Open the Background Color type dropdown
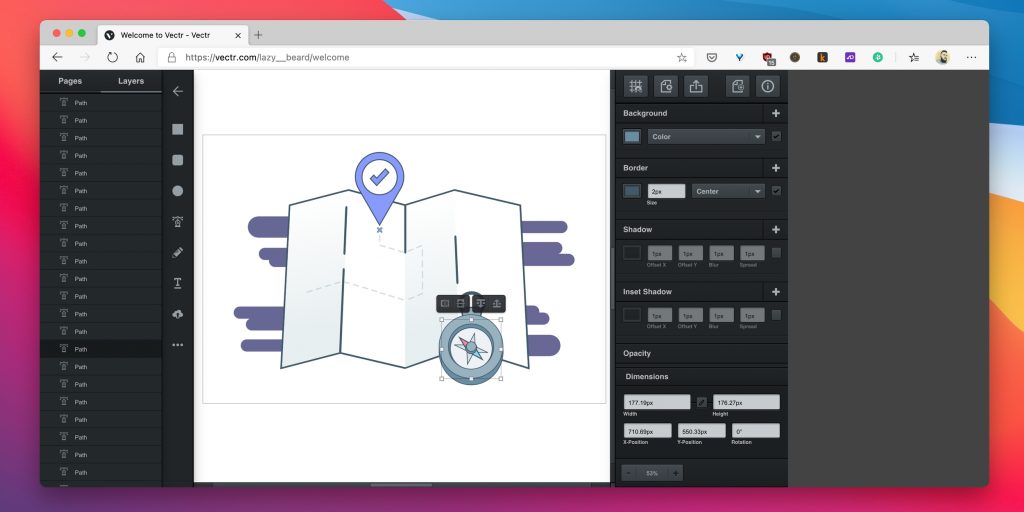The width and height of the screenshot is (1024, 512). pyautogui.click(x=706, y=136)
